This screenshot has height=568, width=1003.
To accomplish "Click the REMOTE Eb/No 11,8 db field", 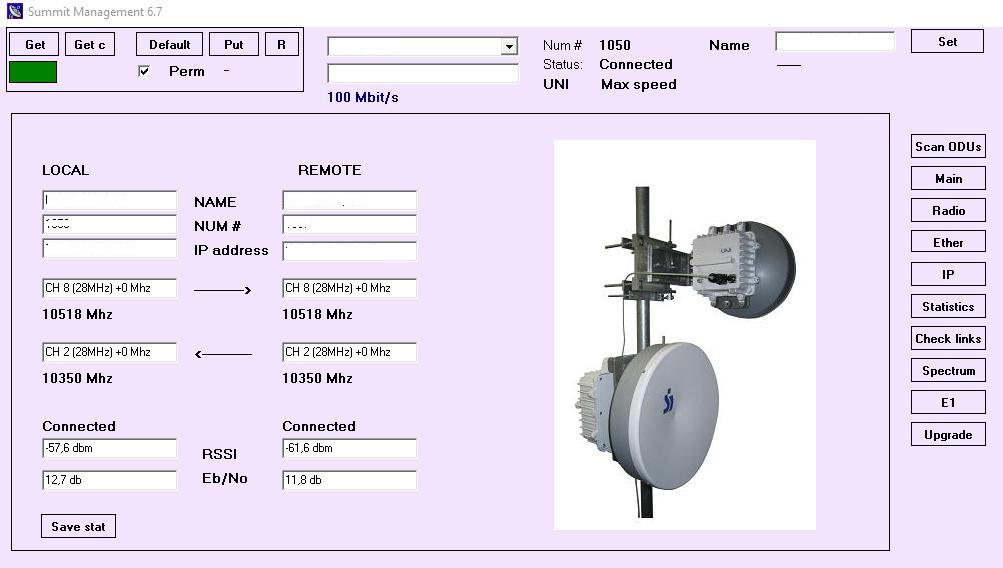I will click(x=349, y=480).
